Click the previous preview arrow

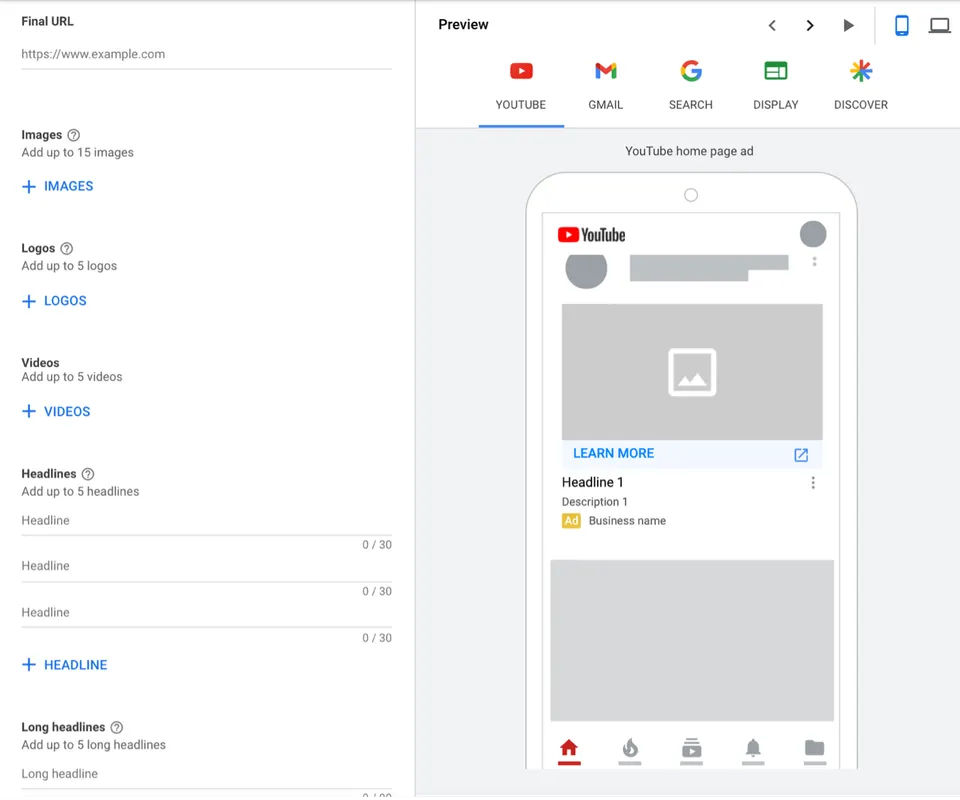tap(772, 25)
